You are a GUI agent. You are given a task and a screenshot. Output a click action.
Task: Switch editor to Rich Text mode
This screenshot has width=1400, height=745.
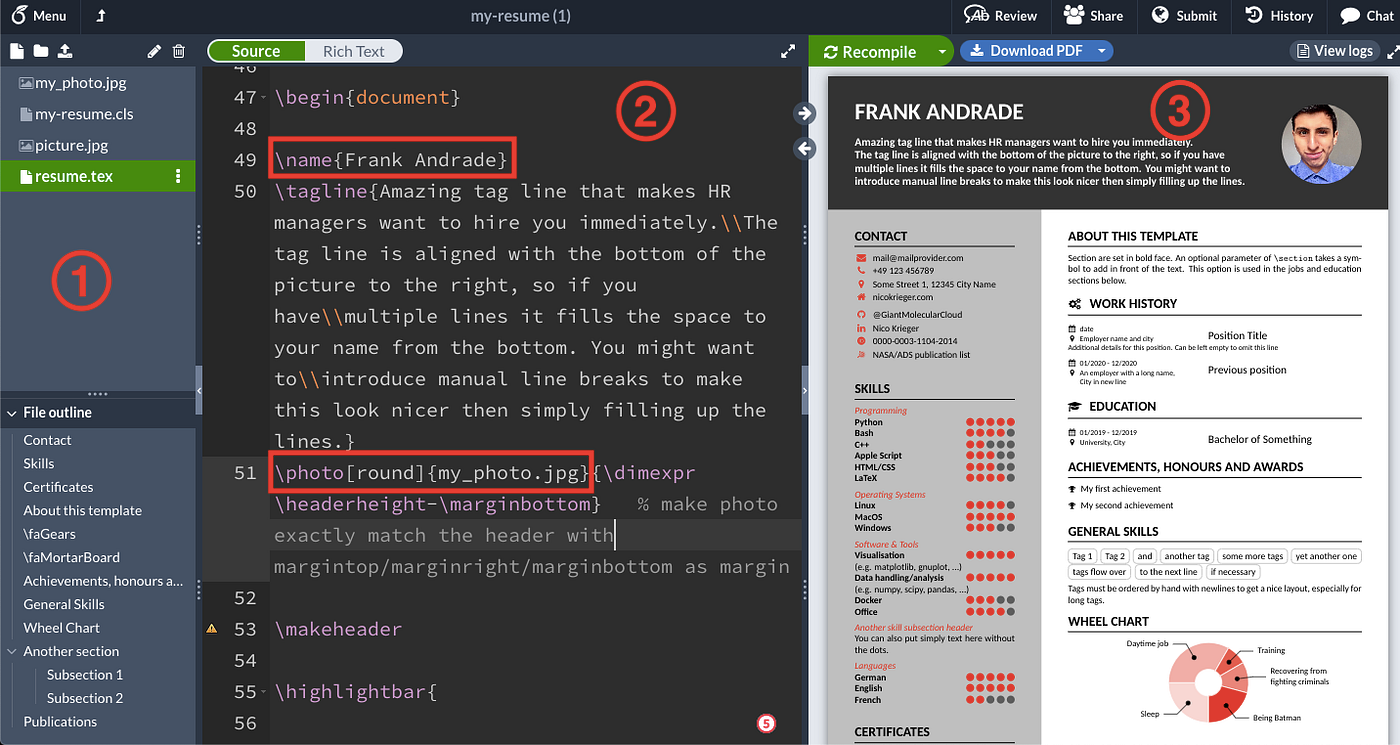353,51
